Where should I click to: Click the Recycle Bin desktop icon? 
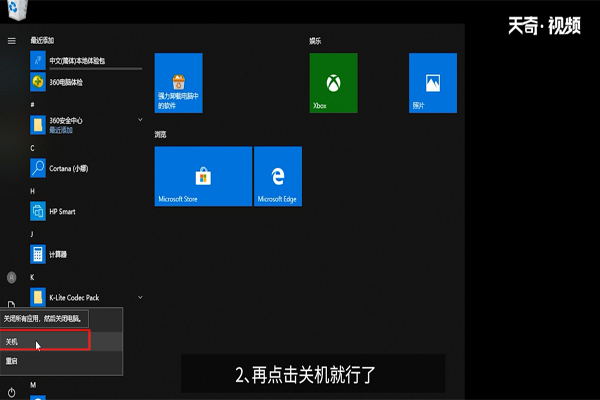16,9
